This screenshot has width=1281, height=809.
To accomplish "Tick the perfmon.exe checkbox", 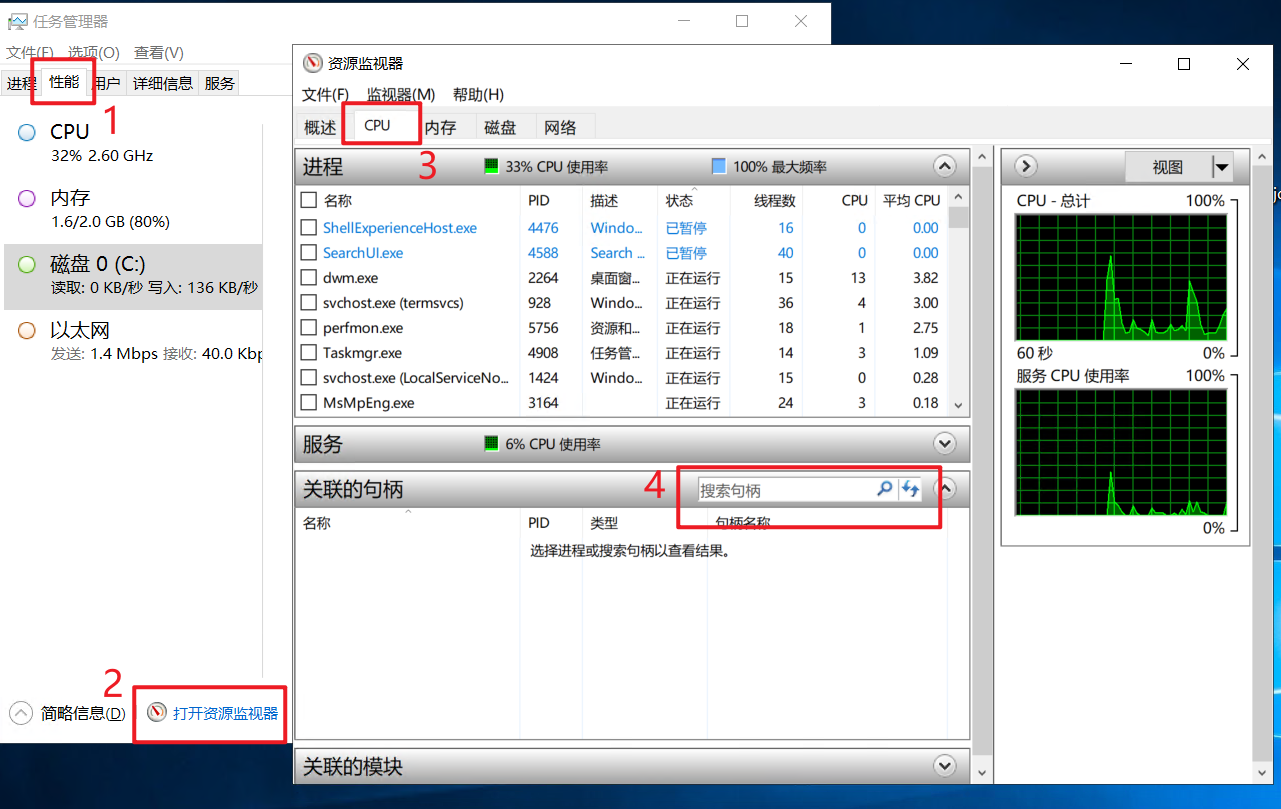I will 309,328.
